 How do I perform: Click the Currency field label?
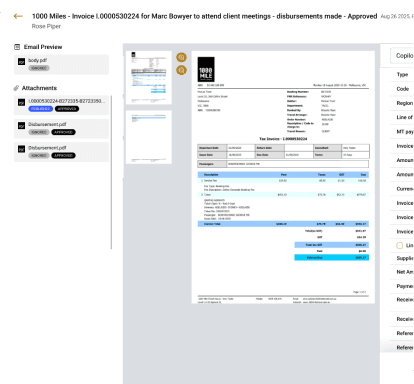click(x=405, y=189)
